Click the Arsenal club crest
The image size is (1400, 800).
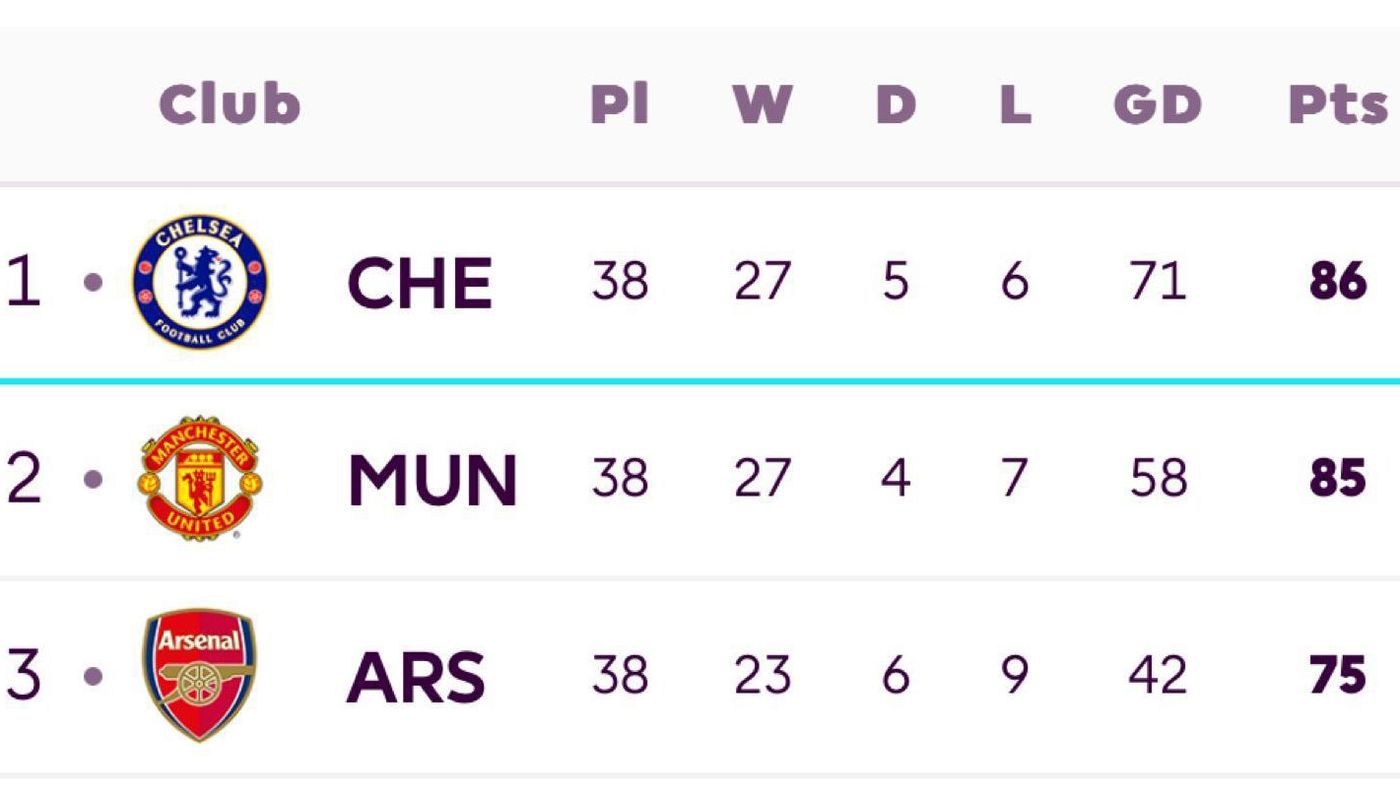[199, 675]
